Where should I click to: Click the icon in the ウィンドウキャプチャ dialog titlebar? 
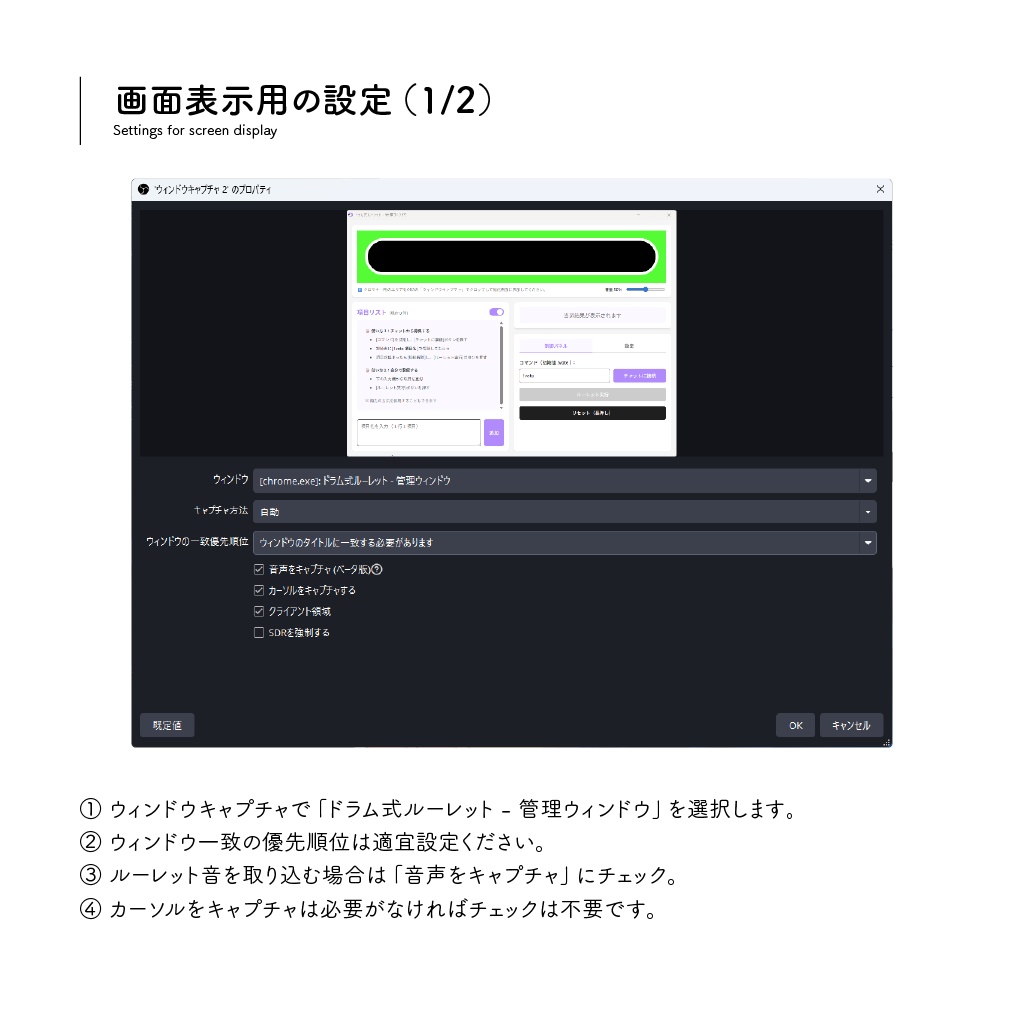click(x=141, y=189)
